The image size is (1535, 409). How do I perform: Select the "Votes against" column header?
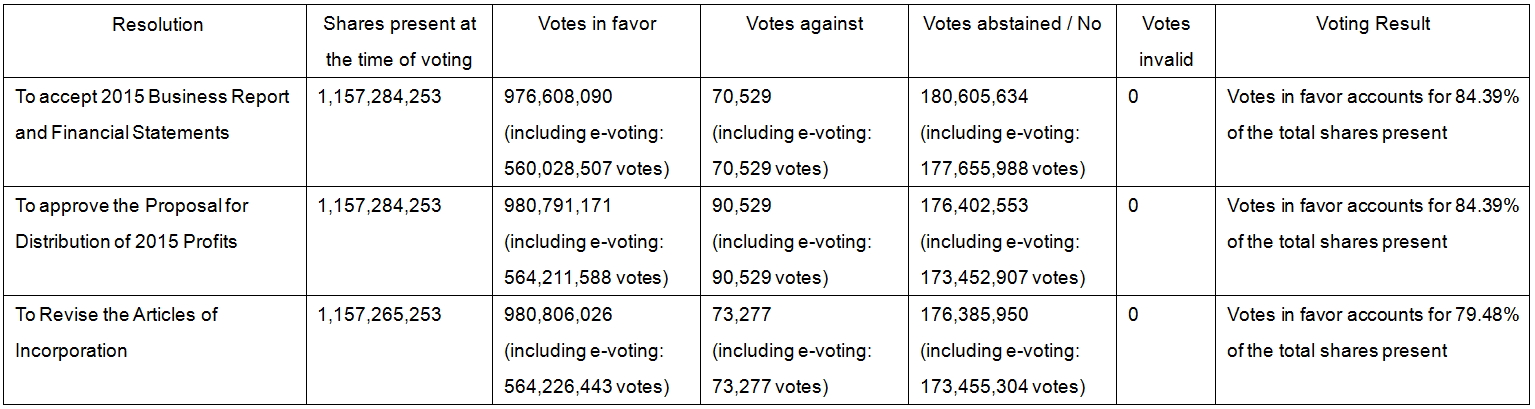(x=804, y=24)
